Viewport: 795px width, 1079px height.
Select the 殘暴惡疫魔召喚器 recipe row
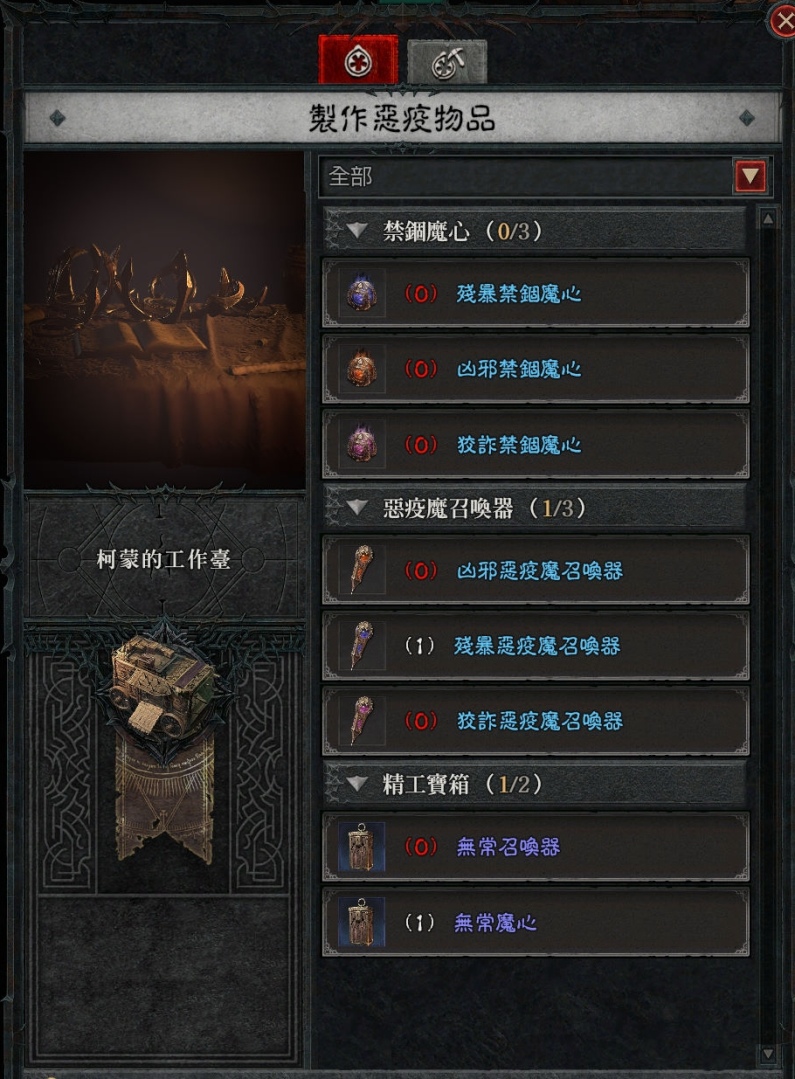[x=536, y=645]
